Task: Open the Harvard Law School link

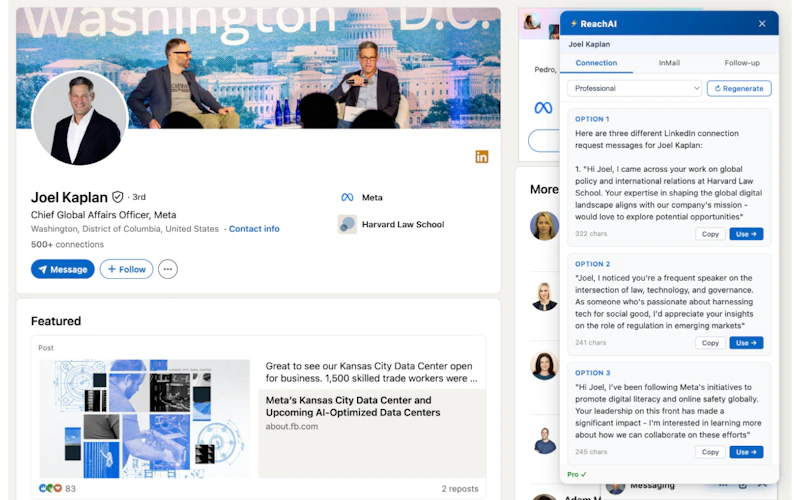Action: click(x=403, y=224)
